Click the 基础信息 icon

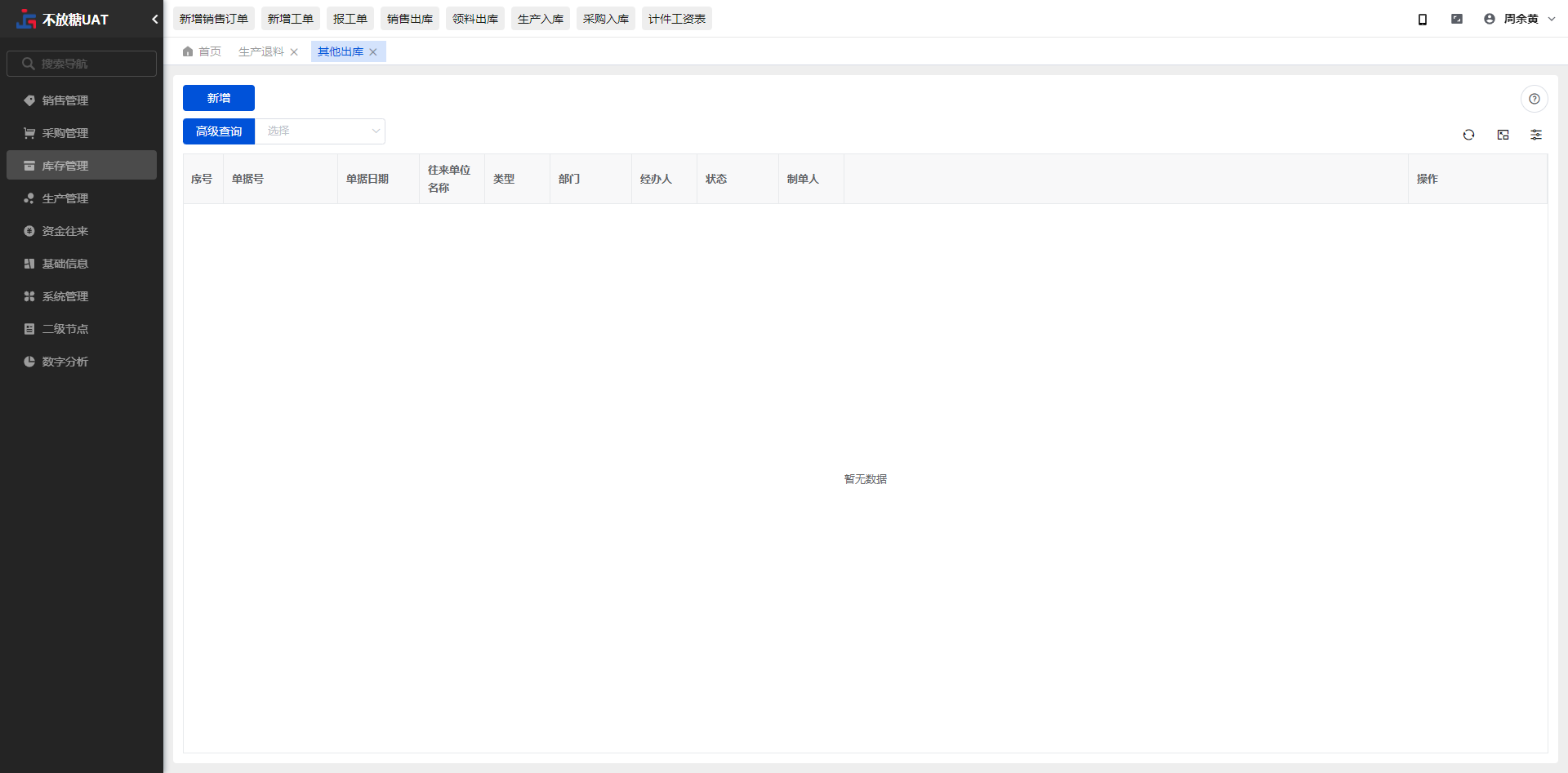click(x=29, y=264)
